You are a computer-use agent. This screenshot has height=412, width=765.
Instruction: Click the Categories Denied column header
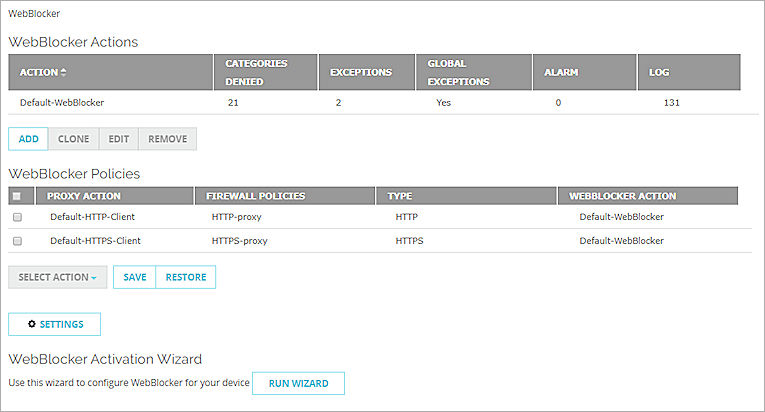coord(257,72)
